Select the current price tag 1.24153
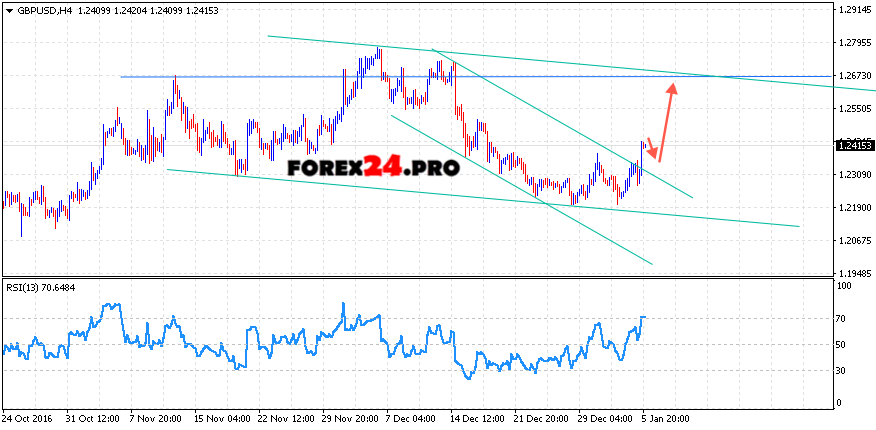Image resolution: width=876 pixels, height=430 pixels. [x=854, y=145]
